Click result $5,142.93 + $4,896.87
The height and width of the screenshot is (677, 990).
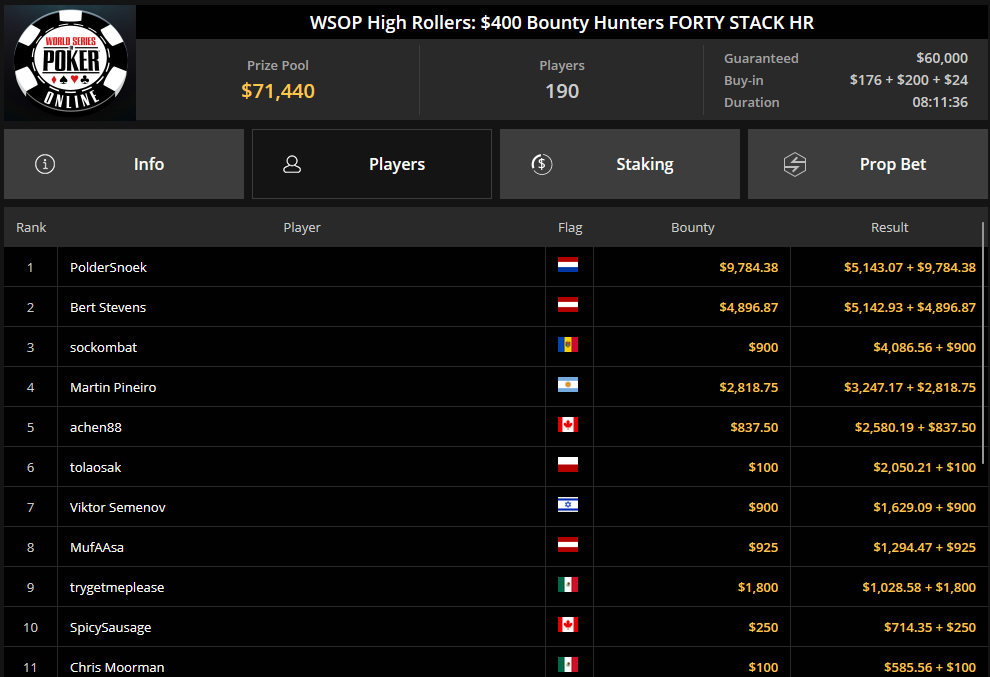point(910,308)
